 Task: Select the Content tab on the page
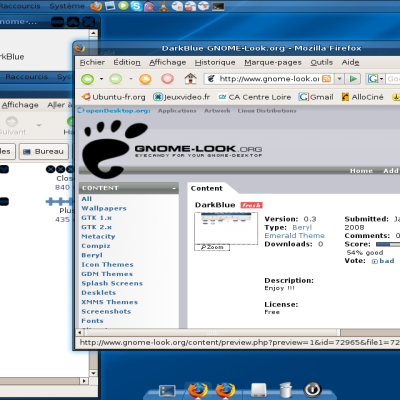point(206,188)
